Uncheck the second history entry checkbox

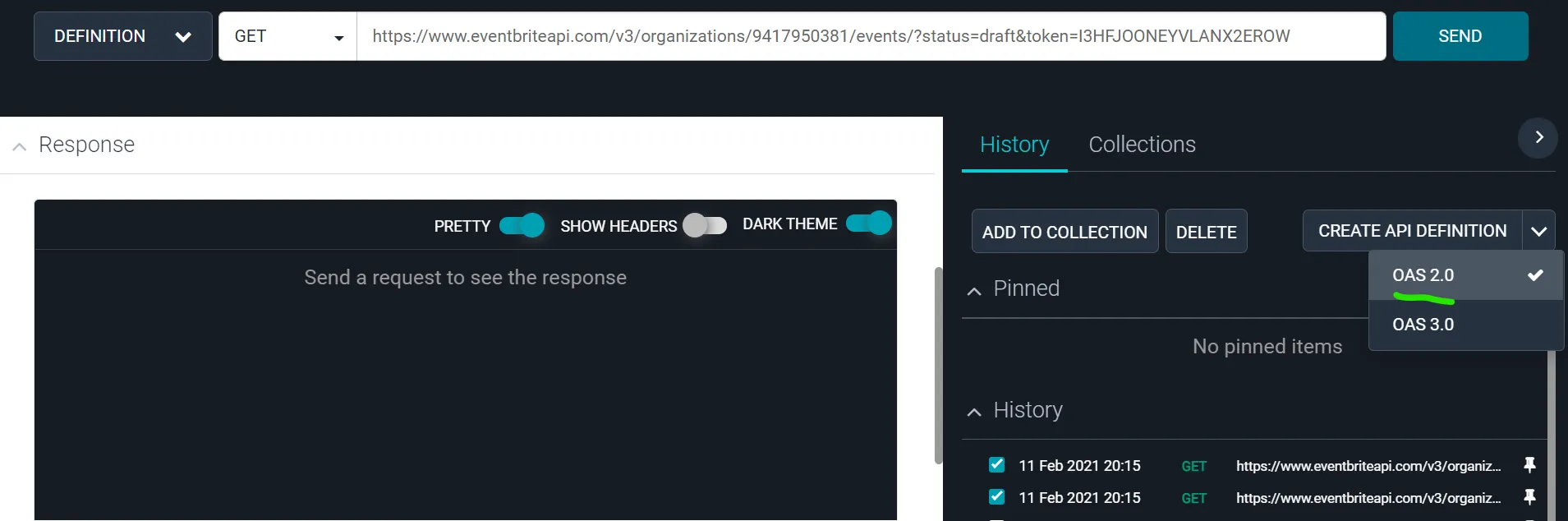[x=996, y=497]
